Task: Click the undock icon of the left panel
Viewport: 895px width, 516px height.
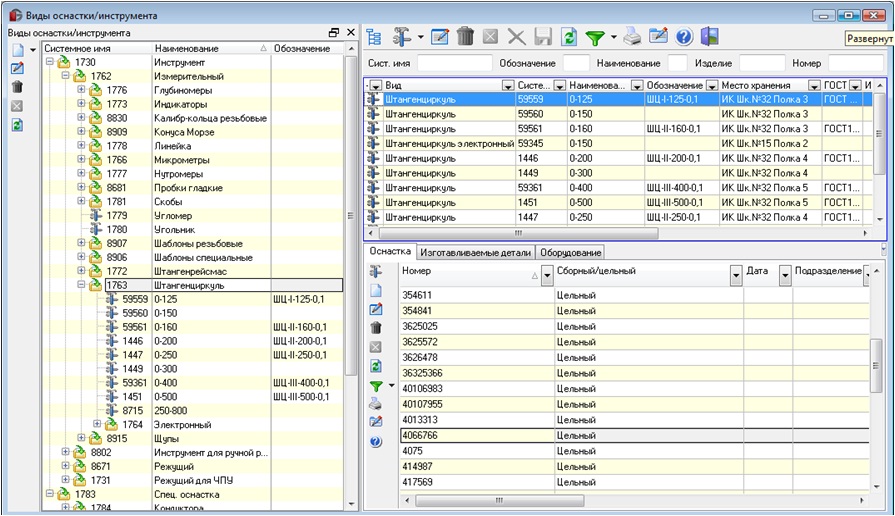Action: coord(334,33)
